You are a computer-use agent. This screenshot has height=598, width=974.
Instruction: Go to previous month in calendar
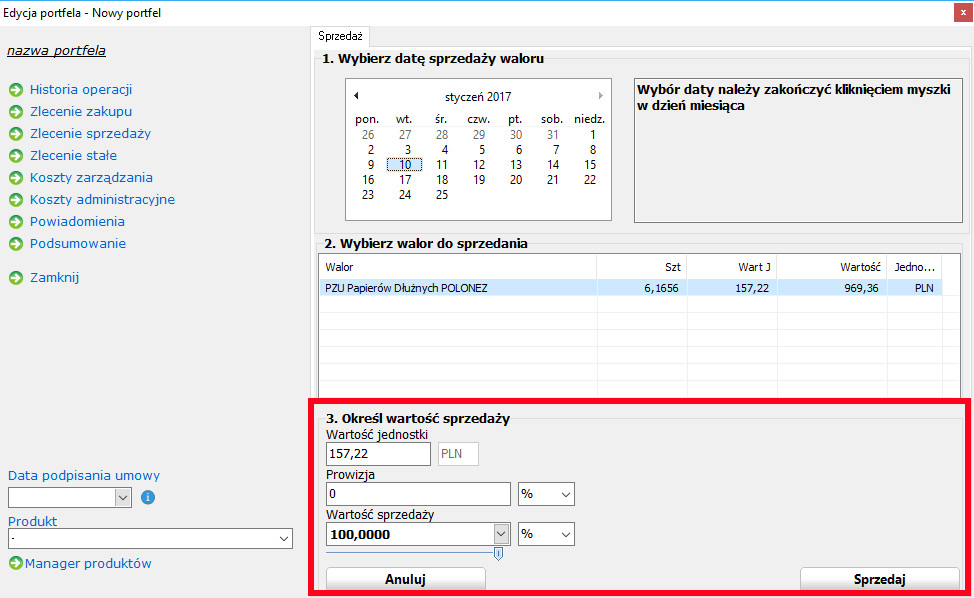(356, 96)
